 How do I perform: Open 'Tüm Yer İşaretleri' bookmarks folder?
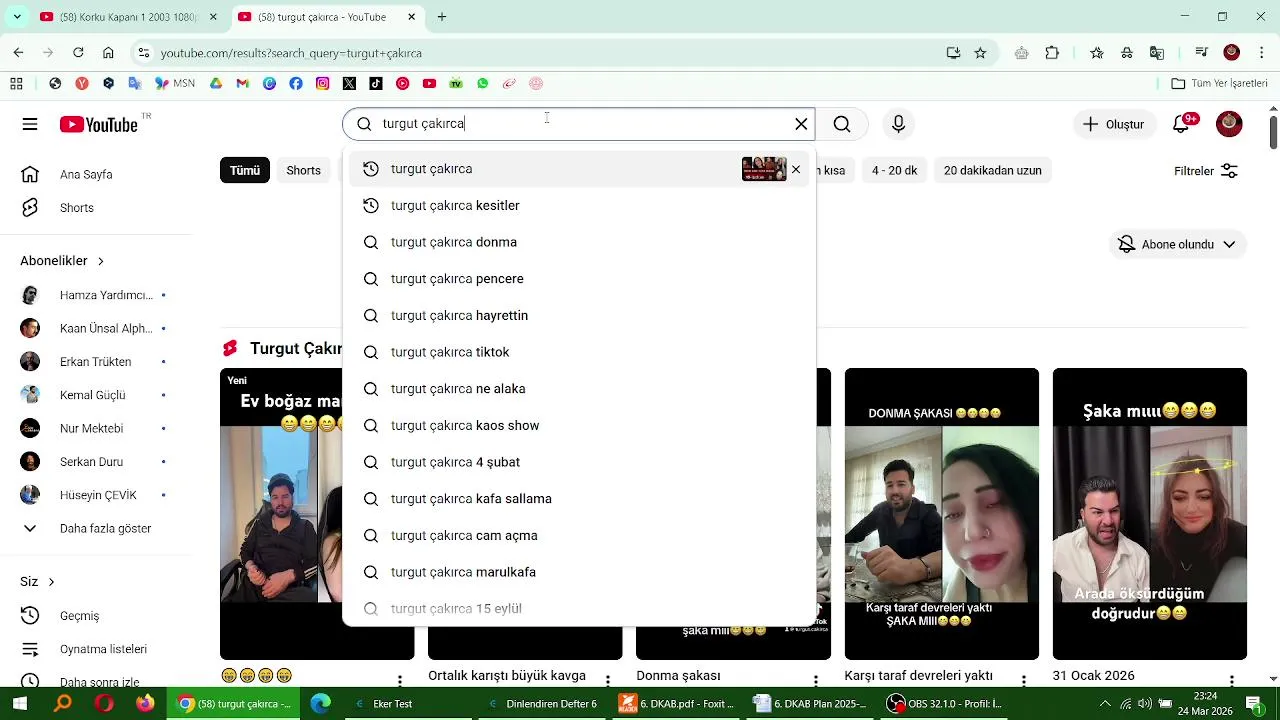[1219, 84]
